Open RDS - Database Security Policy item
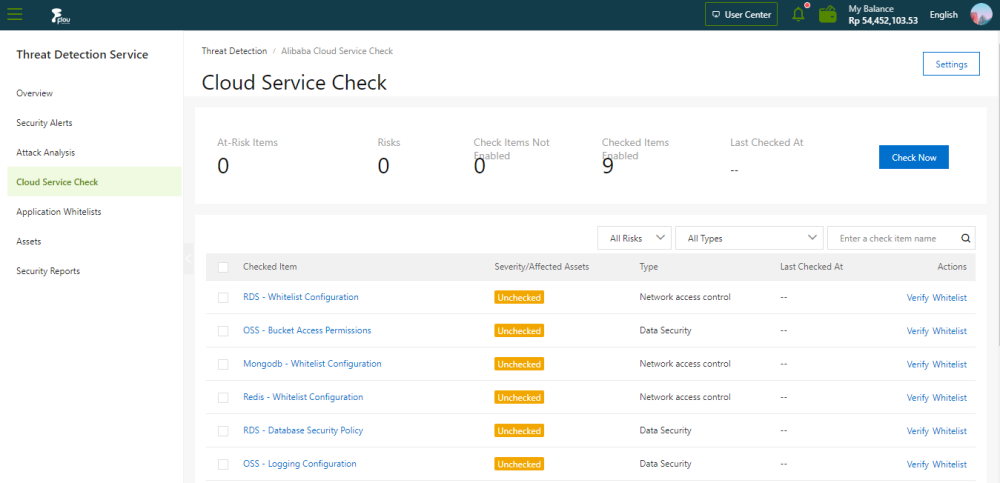Image resolution: width=1000 pixels, height=483 pixels. (x=303, y=430)
